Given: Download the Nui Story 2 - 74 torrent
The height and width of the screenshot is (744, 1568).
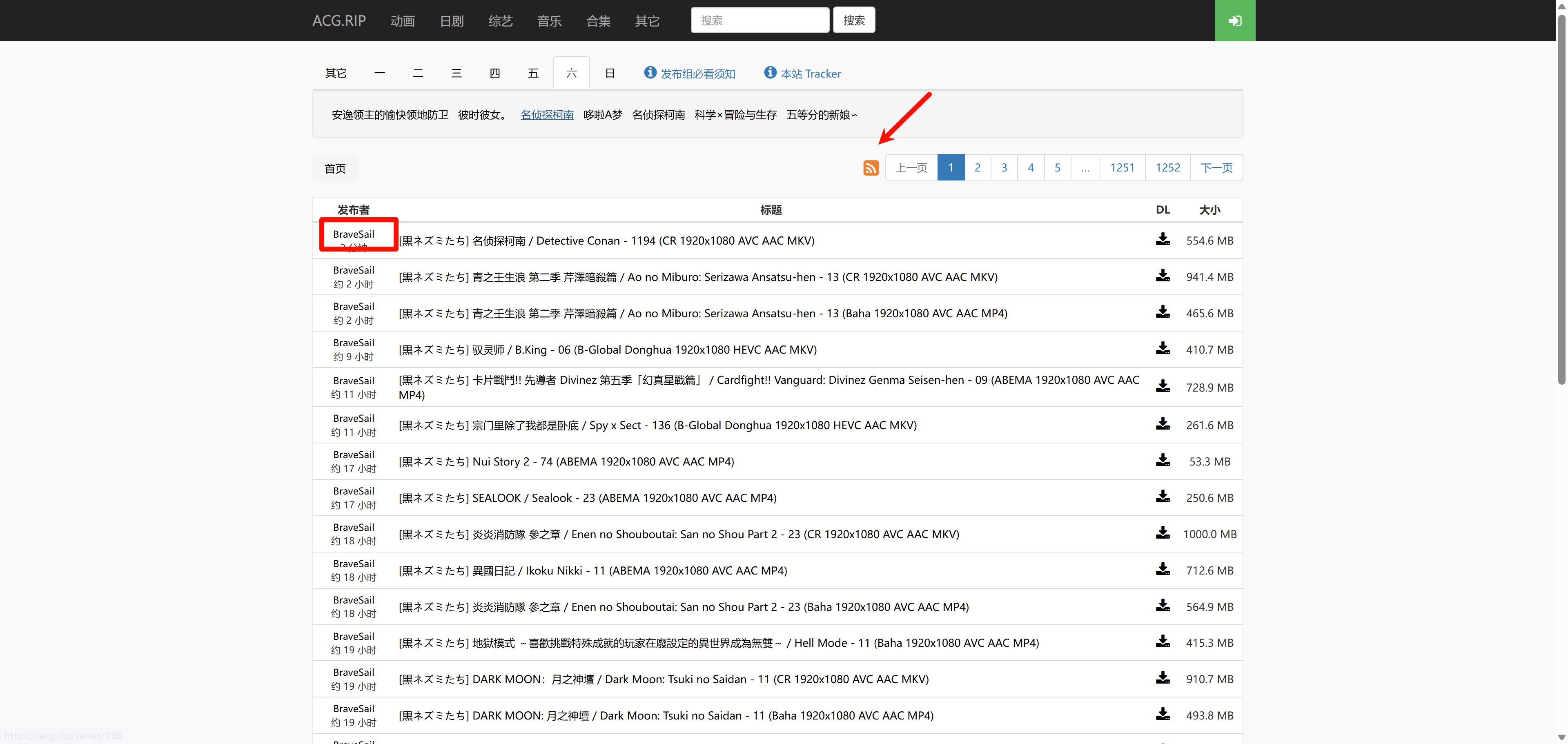Looking at the screenshot, I should pos(1162,460).
